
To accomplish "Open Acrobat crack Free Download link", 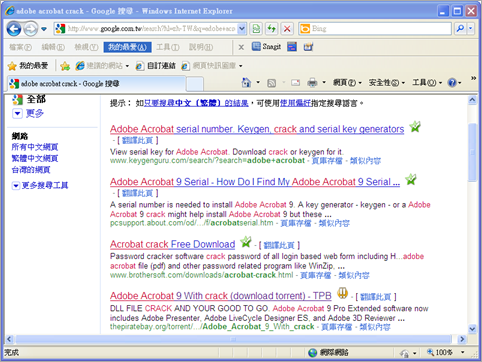I will 173,244.
